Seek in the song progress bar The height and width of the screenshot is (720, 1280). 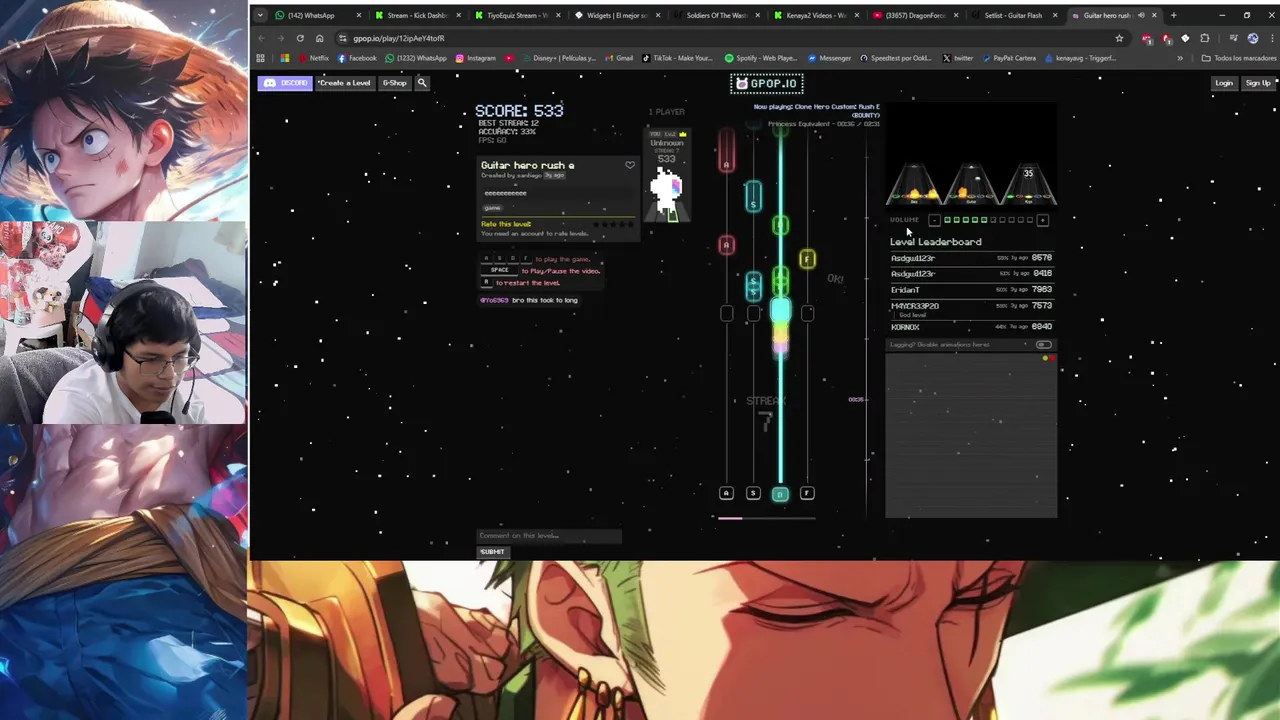(x=767, y=518)
